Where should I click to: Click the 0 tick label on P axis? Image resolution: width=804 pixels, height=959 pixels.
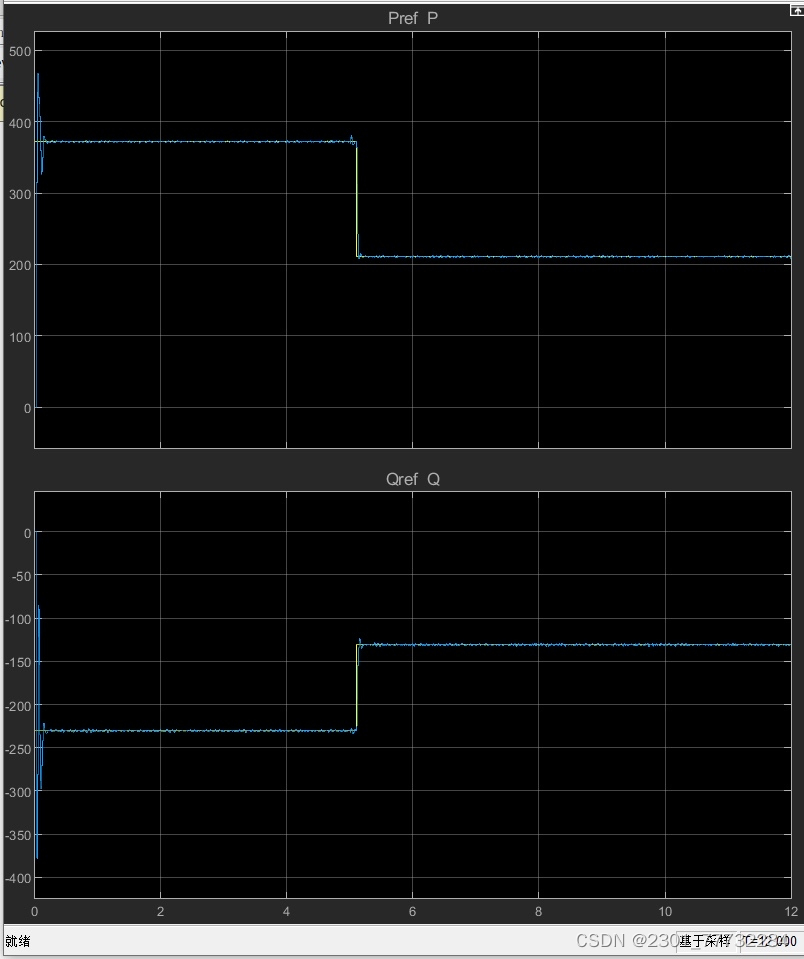click(x=28, y=408)
